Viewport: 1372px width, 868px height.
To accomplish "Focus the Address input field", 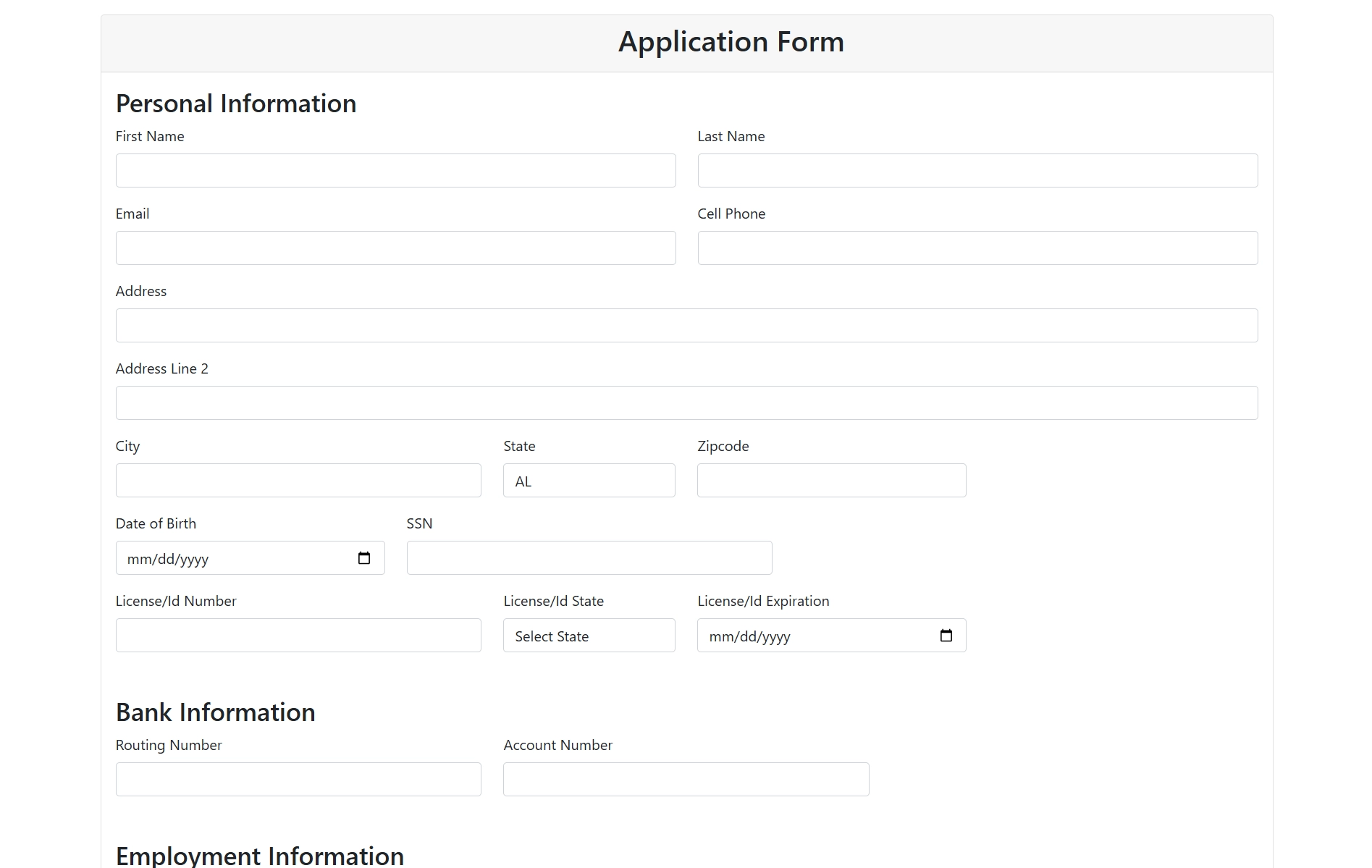I will coord(686,326).
